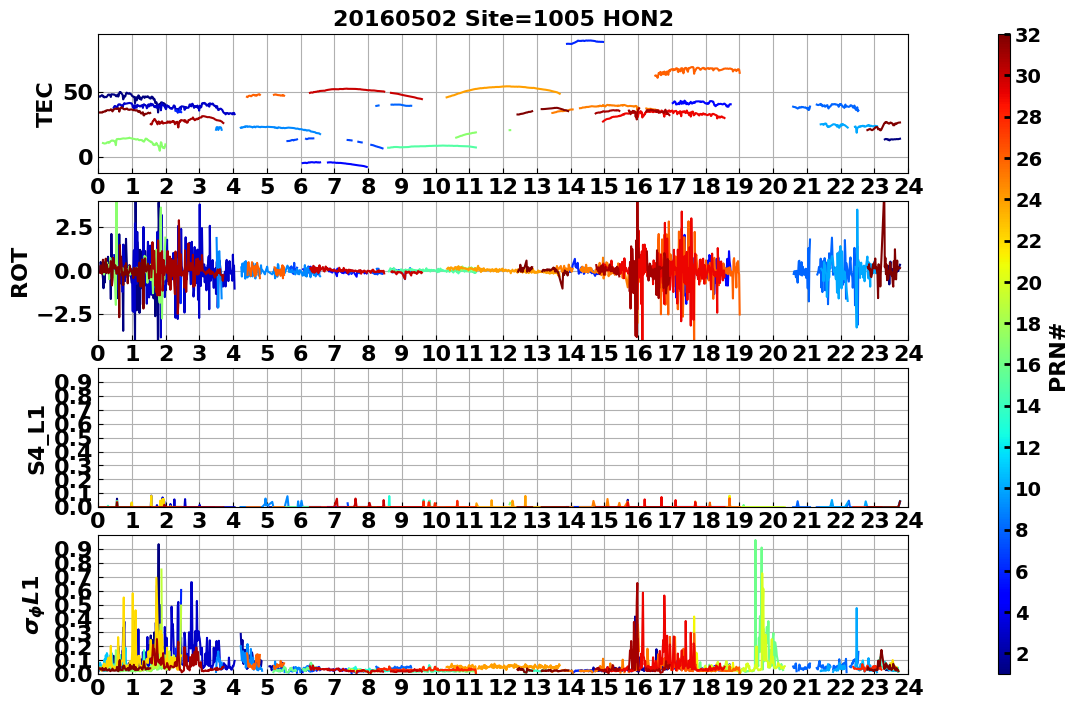Screen dimensions: 1077x709
Task: Click hour '6' under the ROT panel
Action: [301, 354]
